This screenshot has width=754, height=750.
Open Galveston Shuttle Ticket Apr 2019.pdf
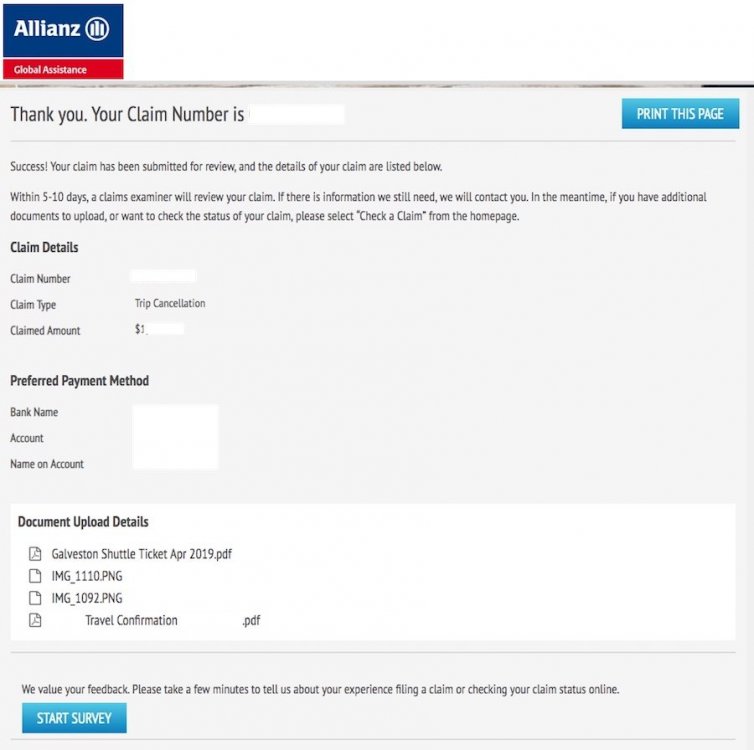(x=141, y=554)
